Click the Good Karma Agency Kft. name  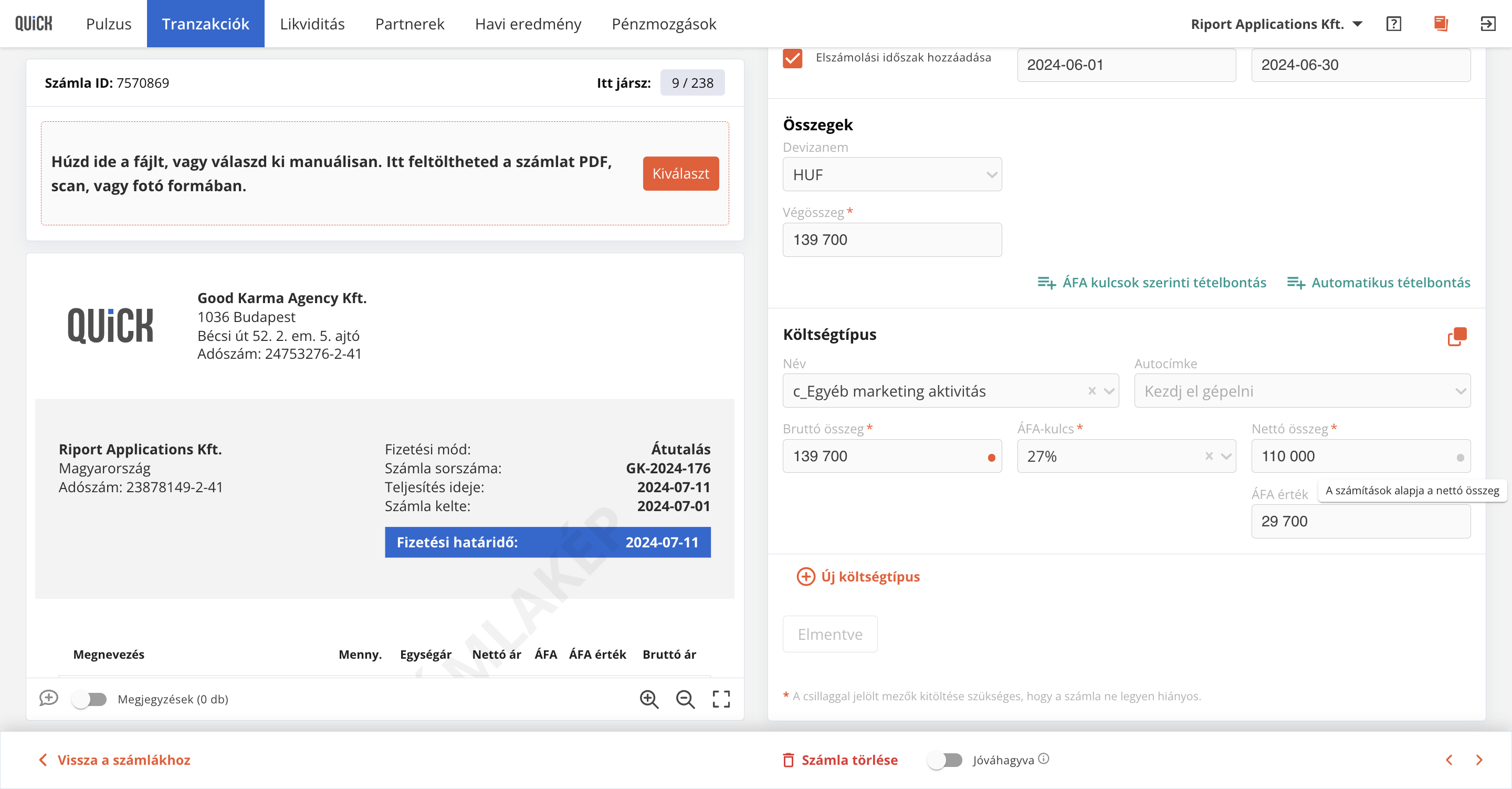click(282, 298)
